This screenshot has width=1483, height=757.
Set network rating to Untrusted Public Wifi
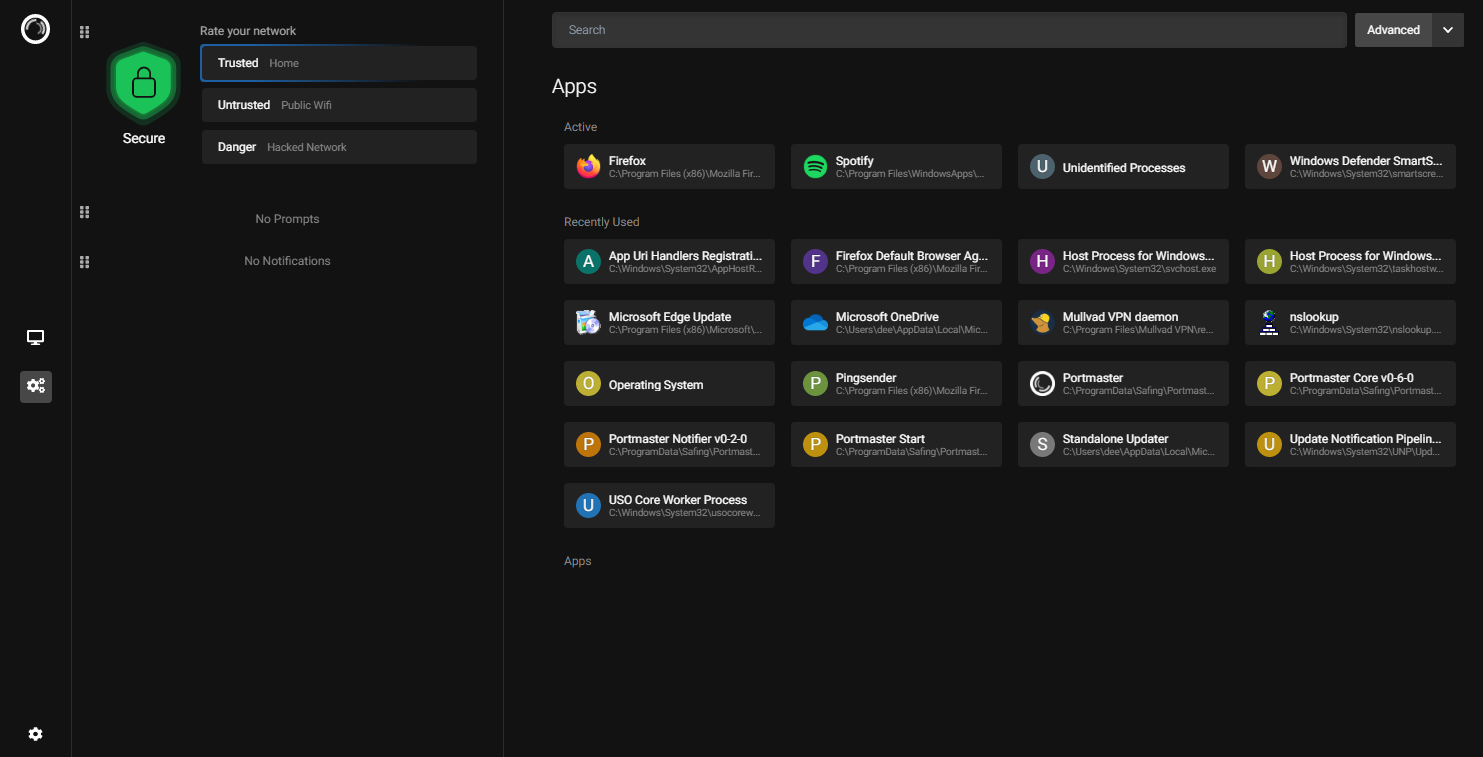339,105
